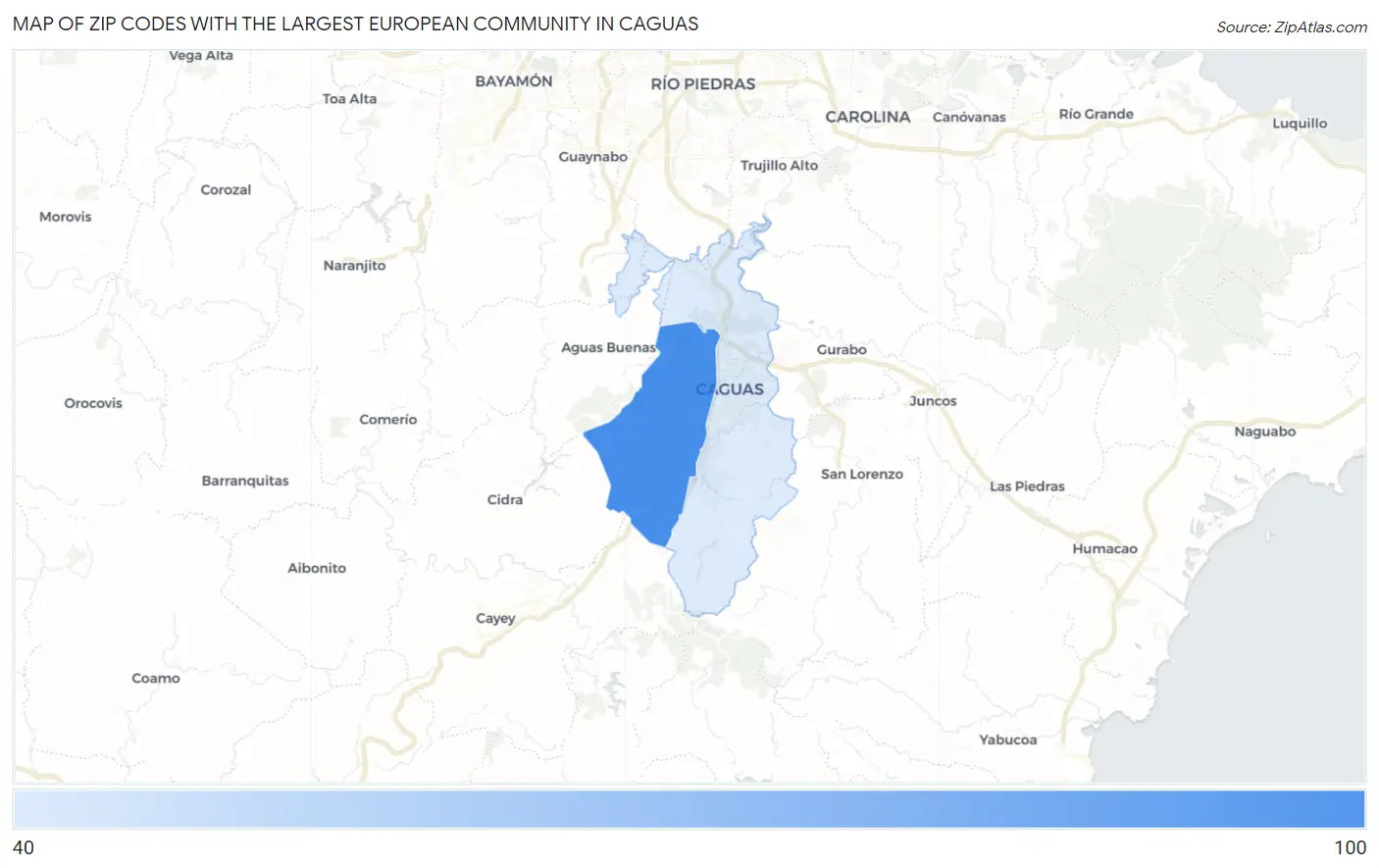Click the CAGUAS city label
The height and width of the screenshot is (868, 1379).
(730, 389)
